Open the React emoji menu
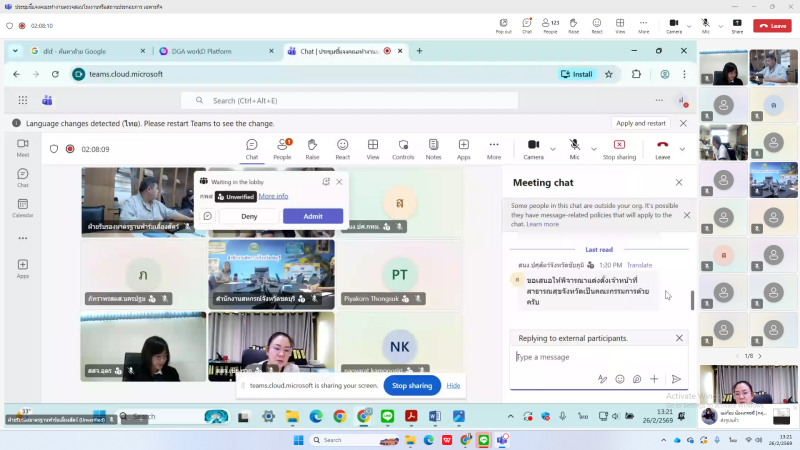This screenshot has height=450, width=800. 342,148
